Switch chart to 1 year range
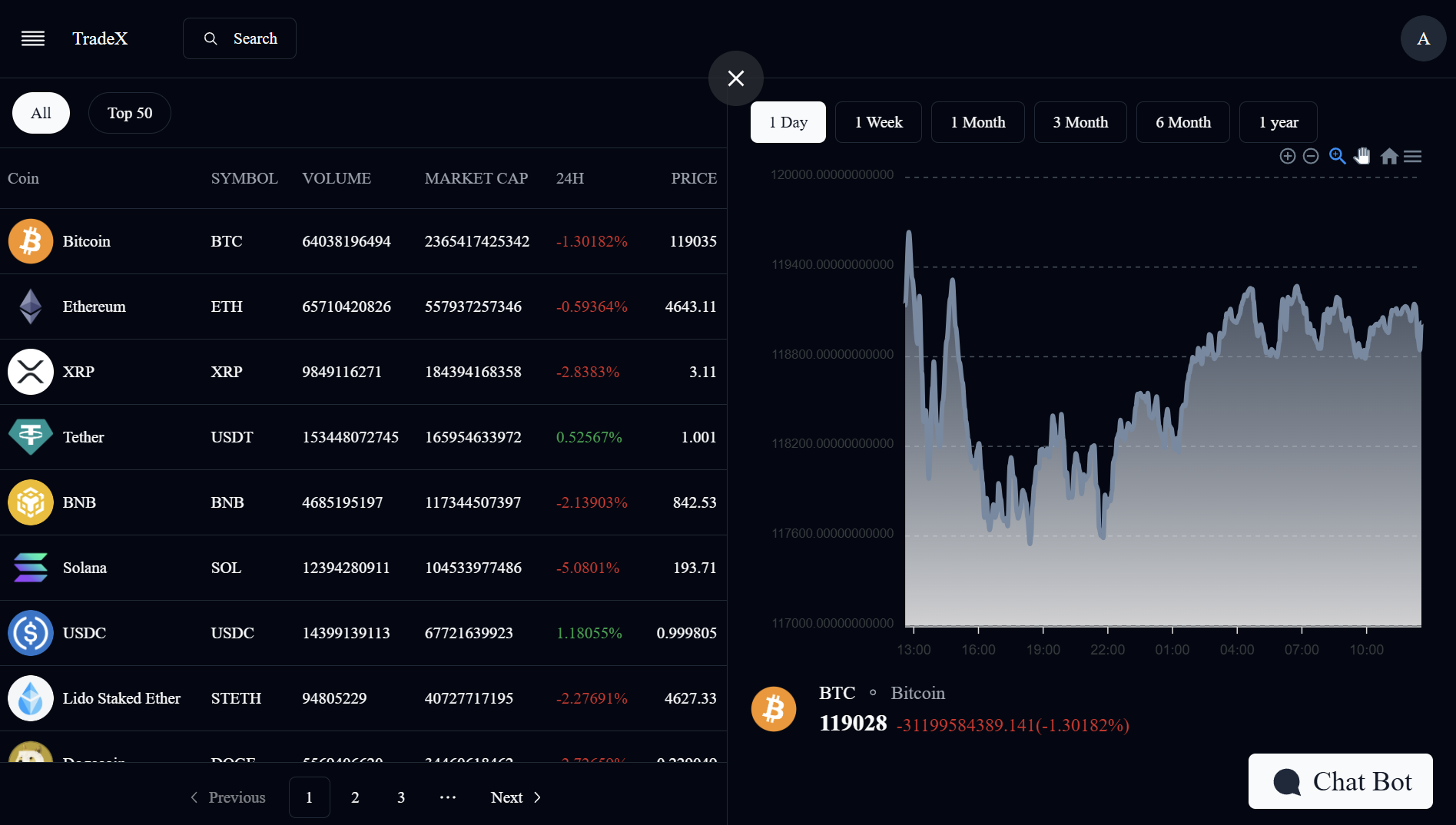 pyautogui.click(x=1279, y=122)
